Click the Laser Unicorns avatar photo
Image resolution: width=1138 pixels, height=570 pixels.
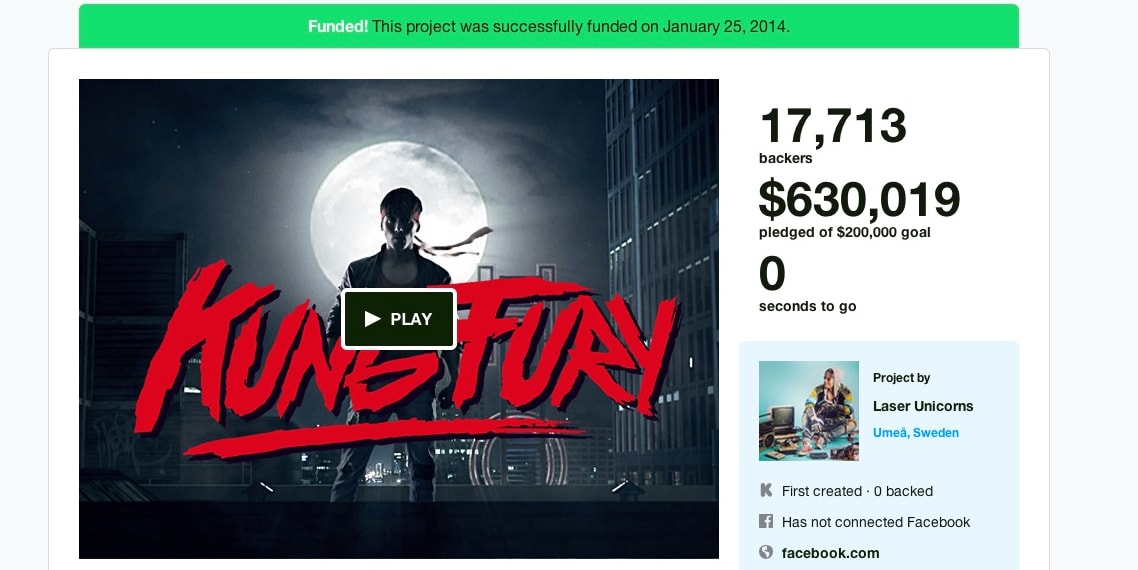808,411
